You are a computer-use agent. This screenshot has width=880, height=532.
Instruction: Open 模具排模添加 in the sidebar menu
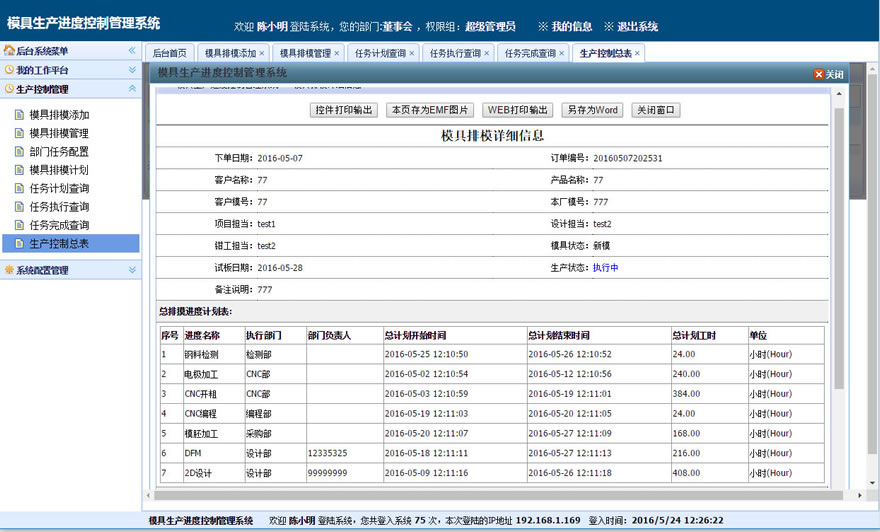click(59, 115)
